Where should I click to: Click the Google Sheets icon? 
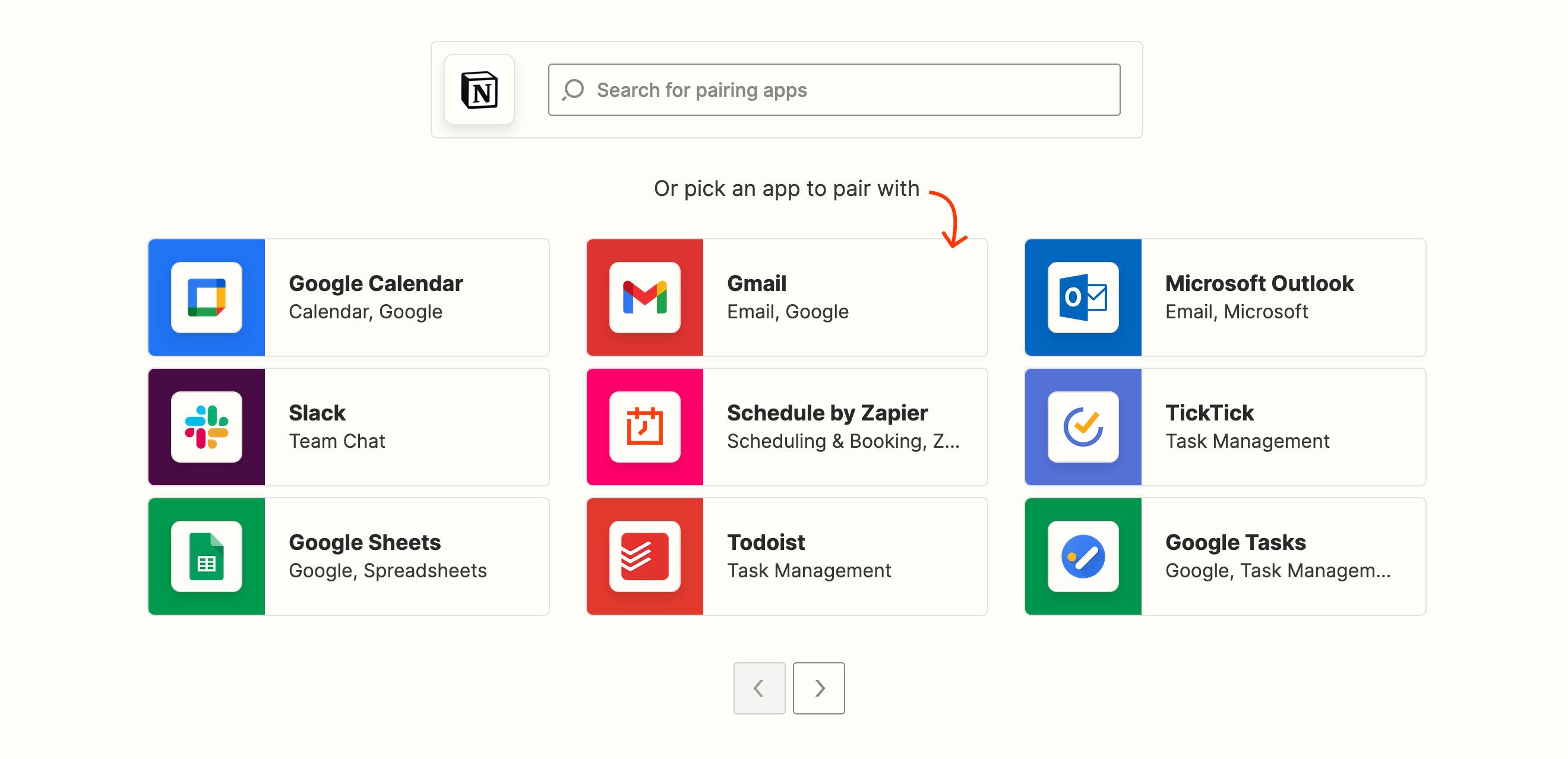coord(206,556)
